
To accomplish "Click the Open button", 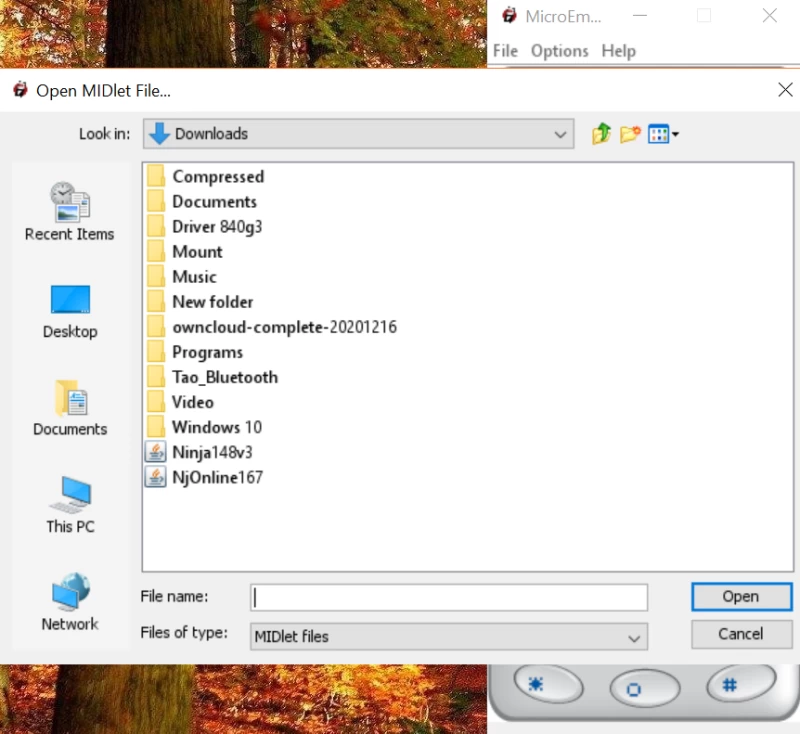I will [740, 597].
